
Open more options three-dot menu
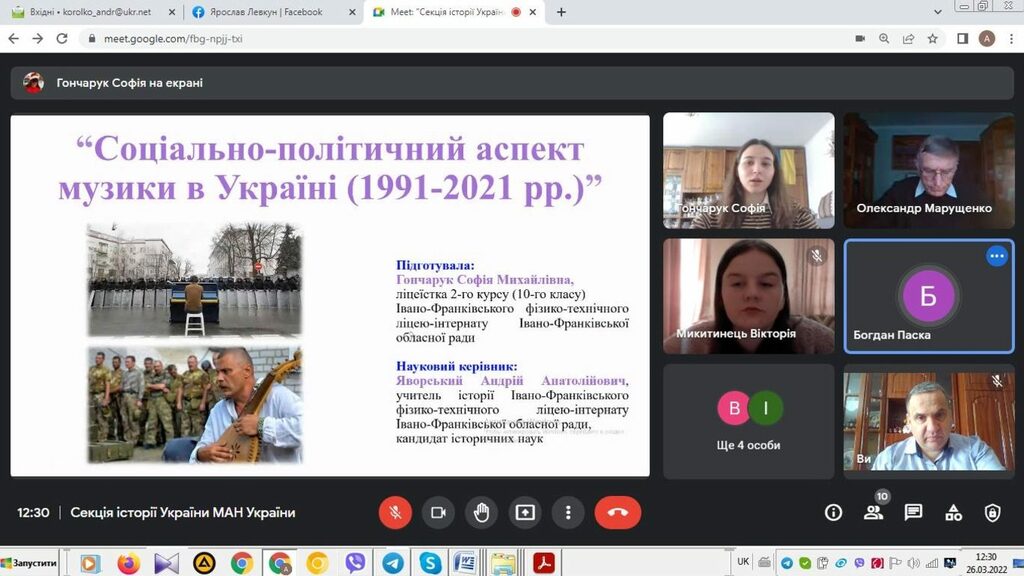click(x=568, y=513)
